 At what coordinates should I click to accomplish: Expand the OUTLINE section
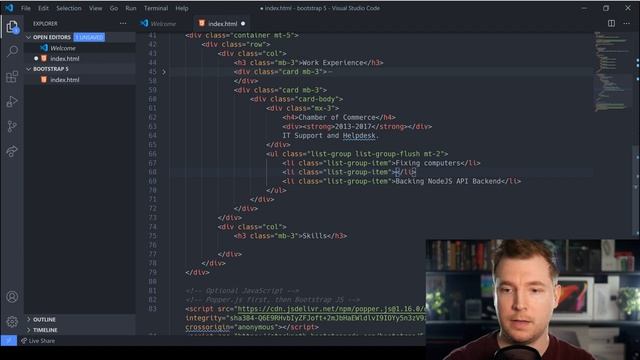(x=29, y=319)
